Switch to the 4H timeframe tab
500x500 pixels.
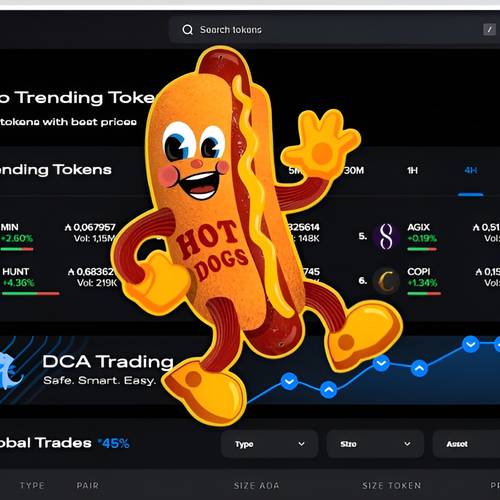coord(471,171)
